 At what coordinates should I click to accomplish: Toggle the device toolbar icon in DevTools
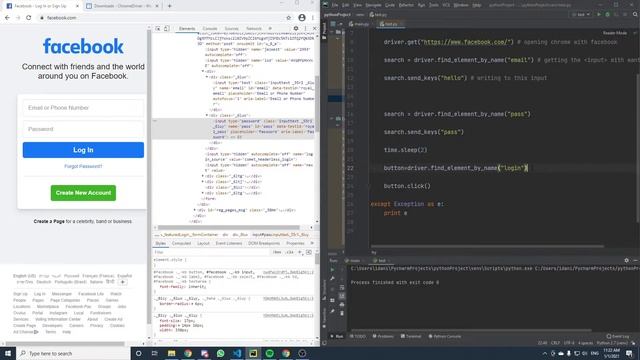167,29
